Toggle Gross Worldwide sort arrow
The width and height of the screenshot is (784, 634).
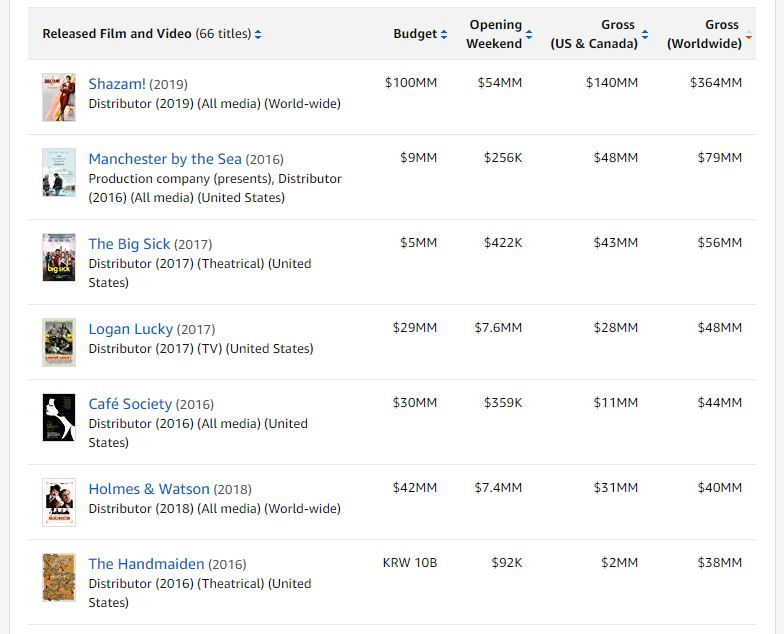pyautogui.click(x=749, y=34)
